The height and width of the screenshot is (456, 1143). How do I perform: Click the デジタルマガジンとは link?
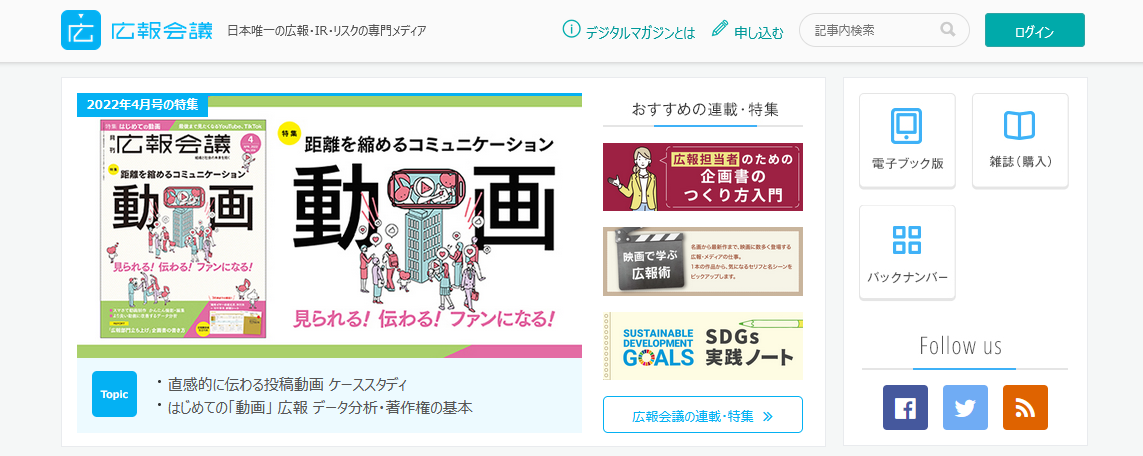tap(641, 32)
